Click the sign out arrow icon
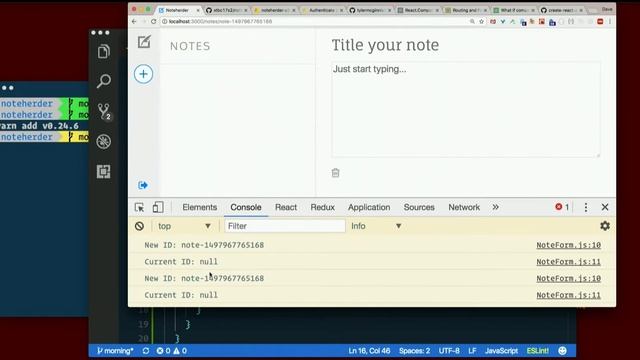Viewport: 640px width, 360px height. click(143, 185)
